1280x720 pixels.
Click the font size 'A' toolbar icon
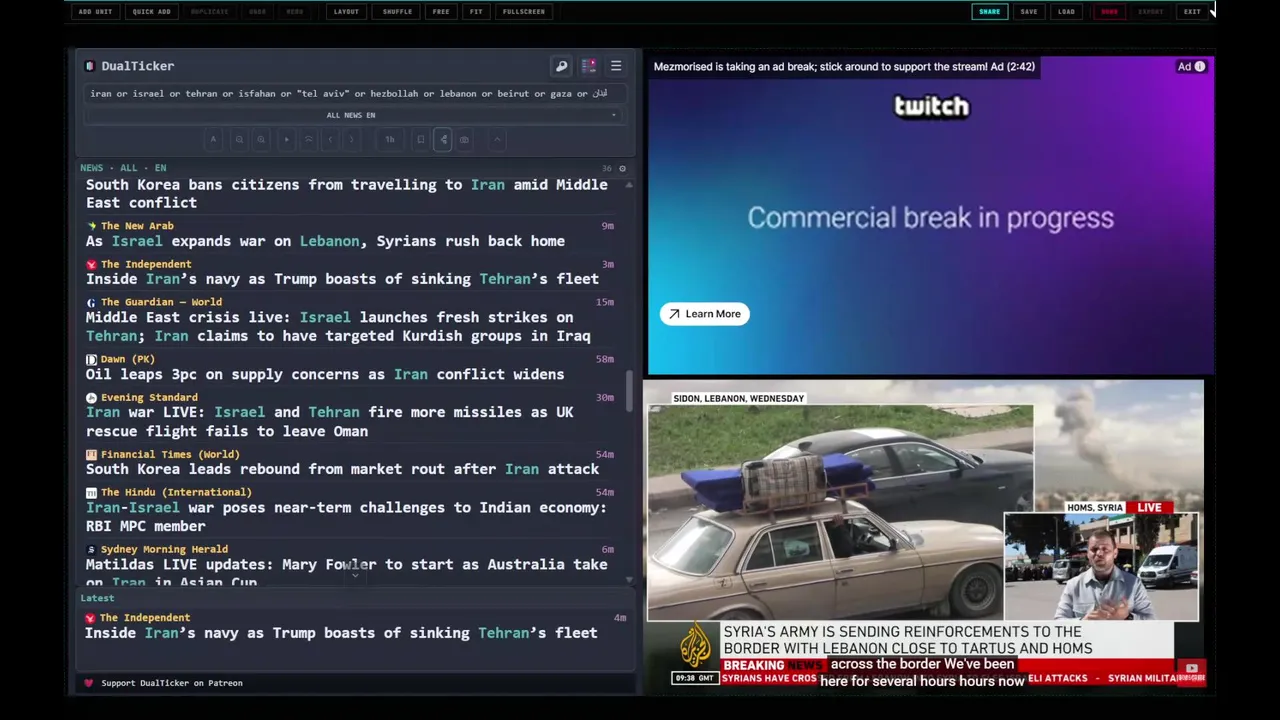pyautogui.click(x=213, y=140)
